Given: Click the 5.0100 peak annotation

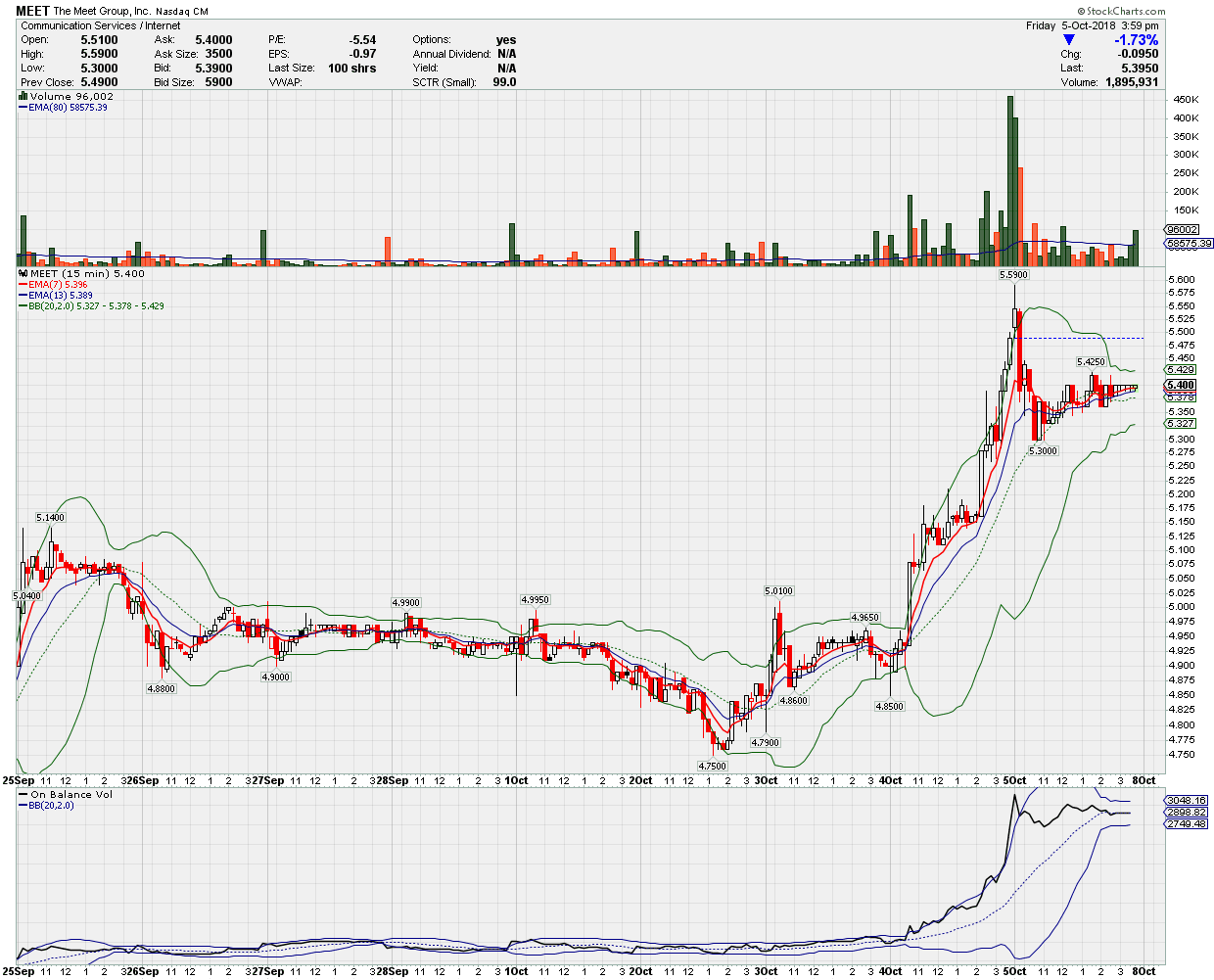Looking at the screenshot, I should tap(779, 590).
